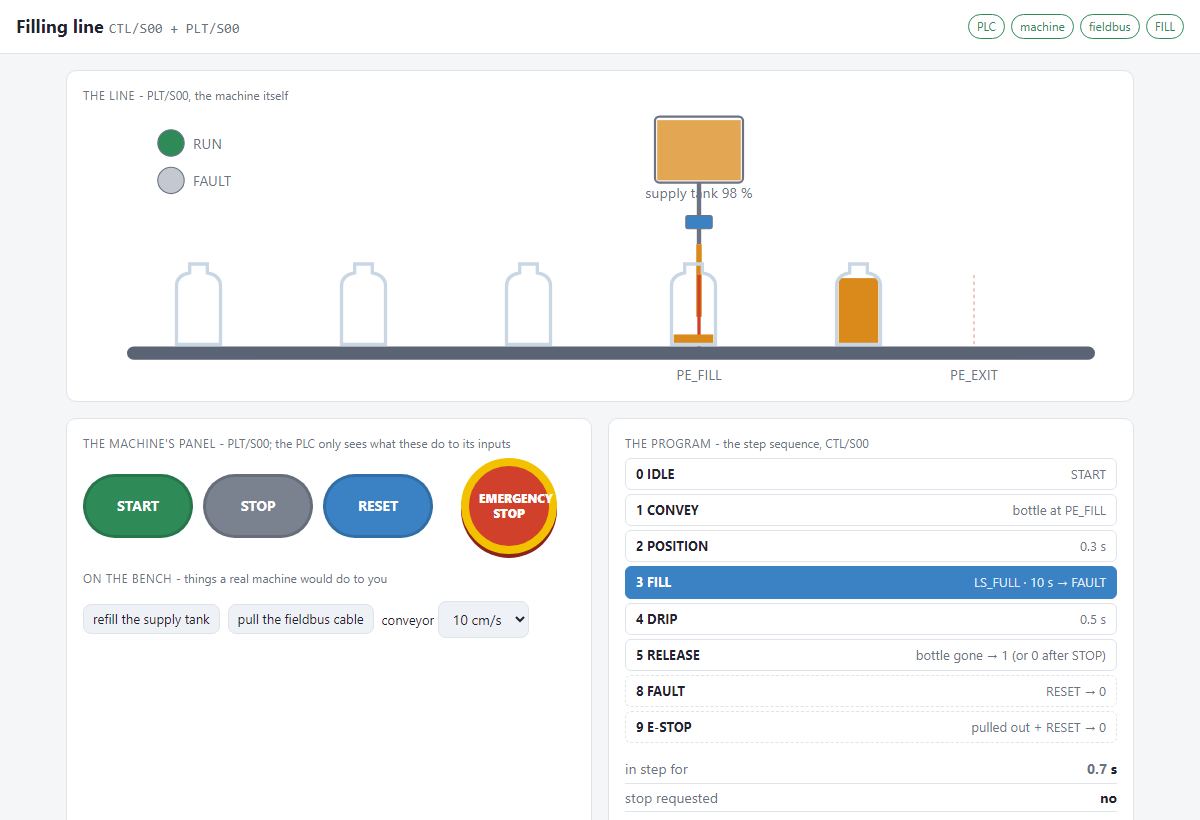Image resolution: width=1200 pixels, height=820 pixels.
Task: Click the machine tag in the header
Action: point(1043,27)
